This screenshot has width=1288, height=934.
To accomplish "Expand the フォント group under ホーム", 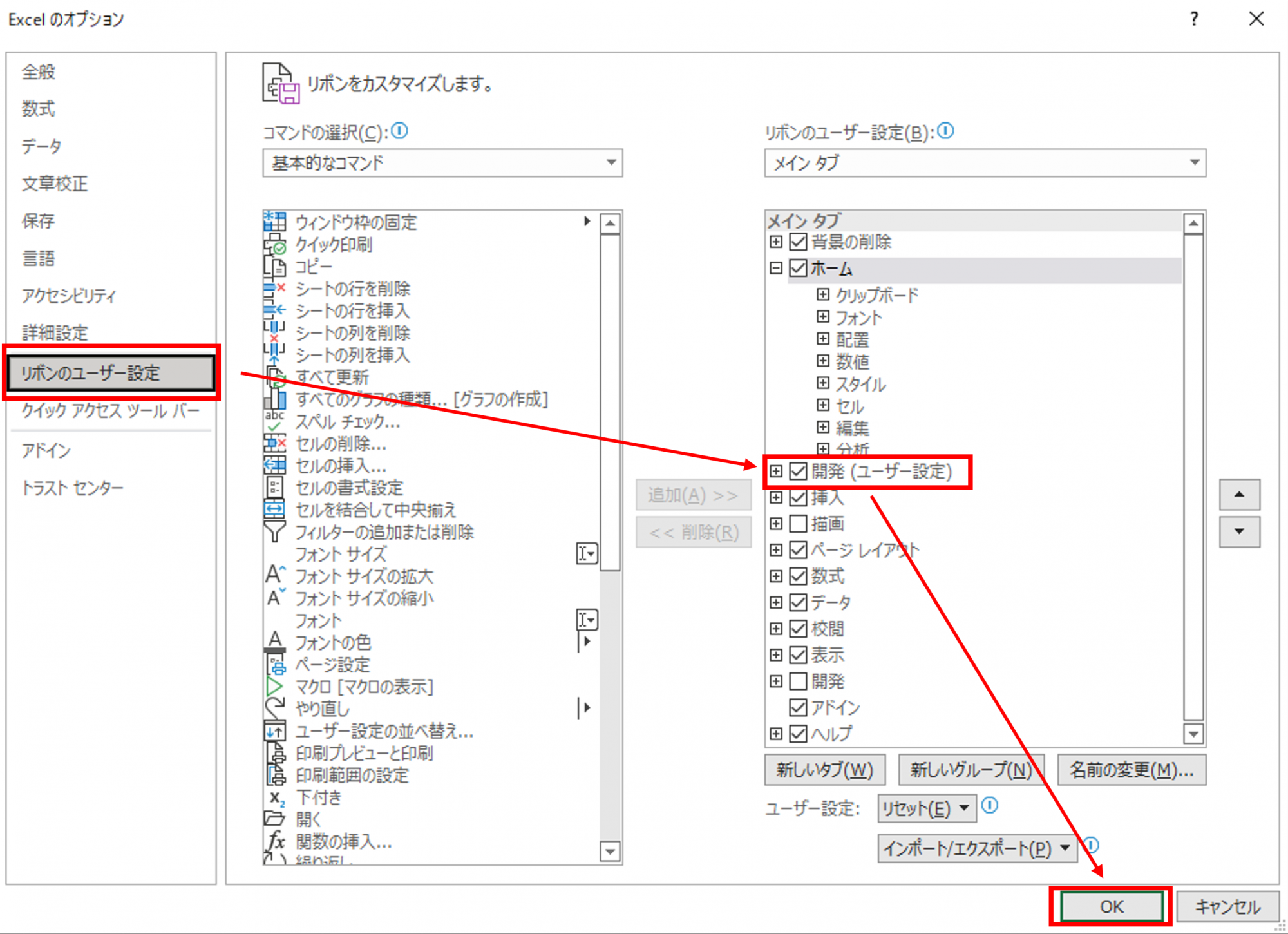I will point(822,316).
